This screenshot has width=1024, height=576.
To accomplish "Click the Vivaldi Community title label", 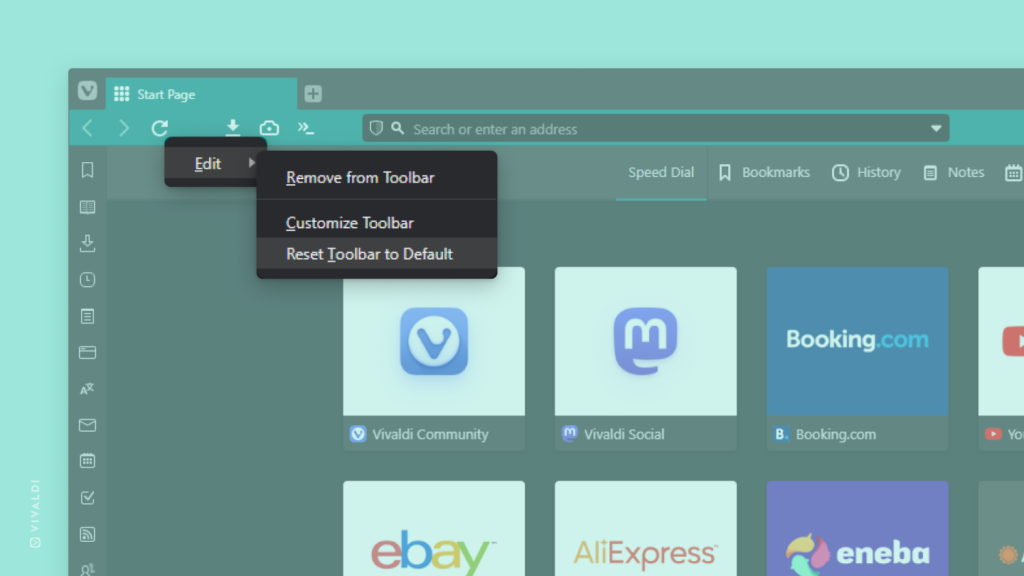I will click(430, 434).
